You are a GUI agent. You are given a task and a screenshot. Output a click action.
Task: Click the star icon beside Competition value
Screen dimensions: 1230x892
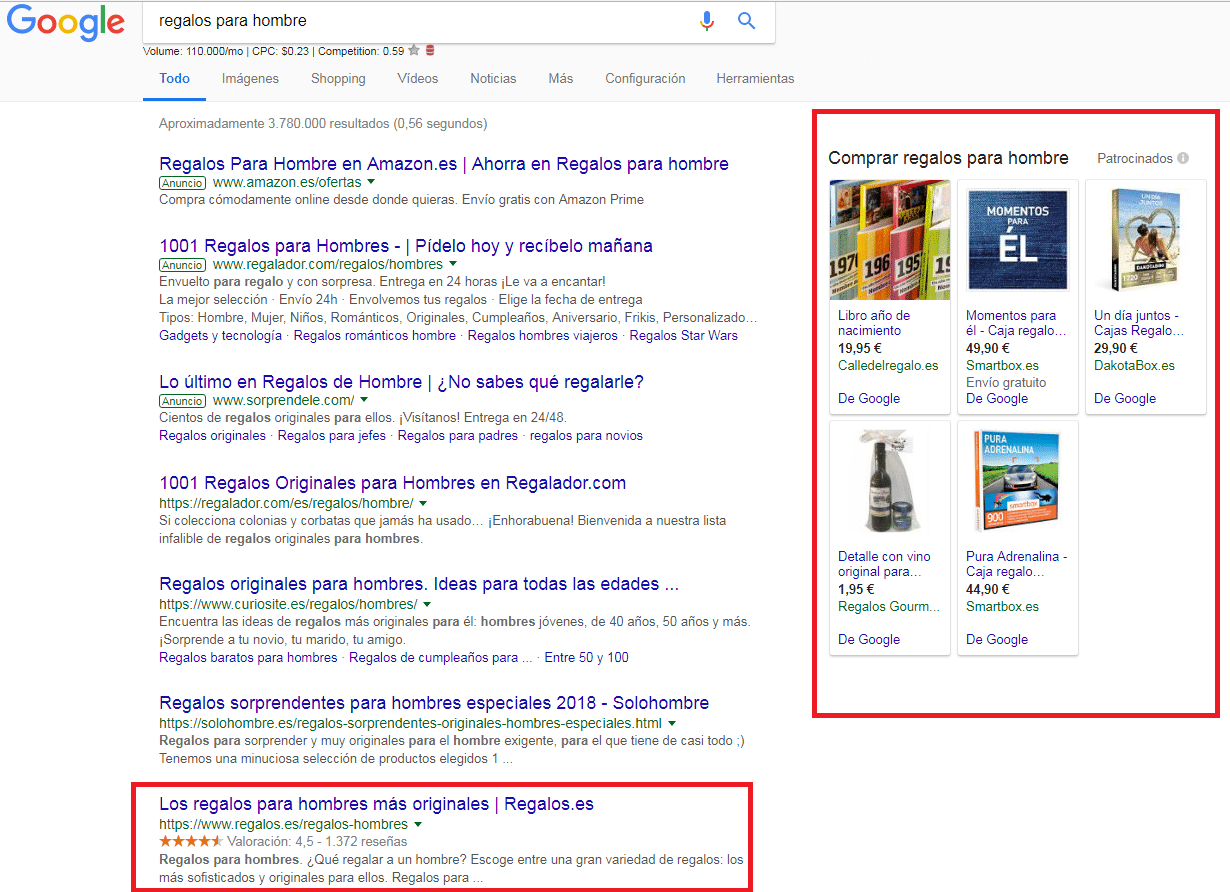(x=414, y=51)
